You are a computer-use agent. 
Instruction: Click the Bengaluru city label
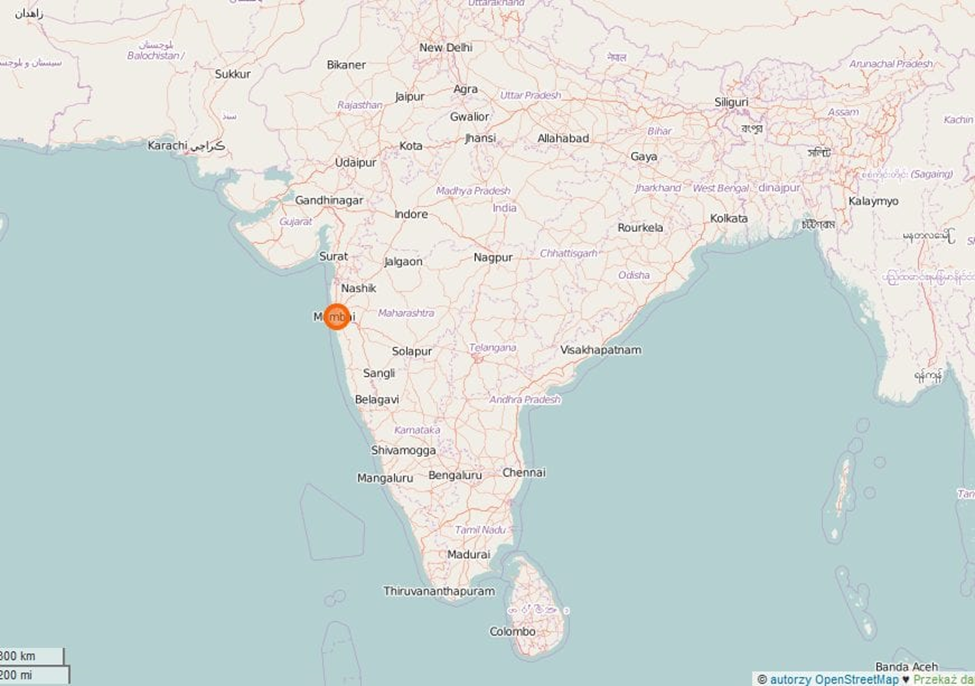[455, 475]
